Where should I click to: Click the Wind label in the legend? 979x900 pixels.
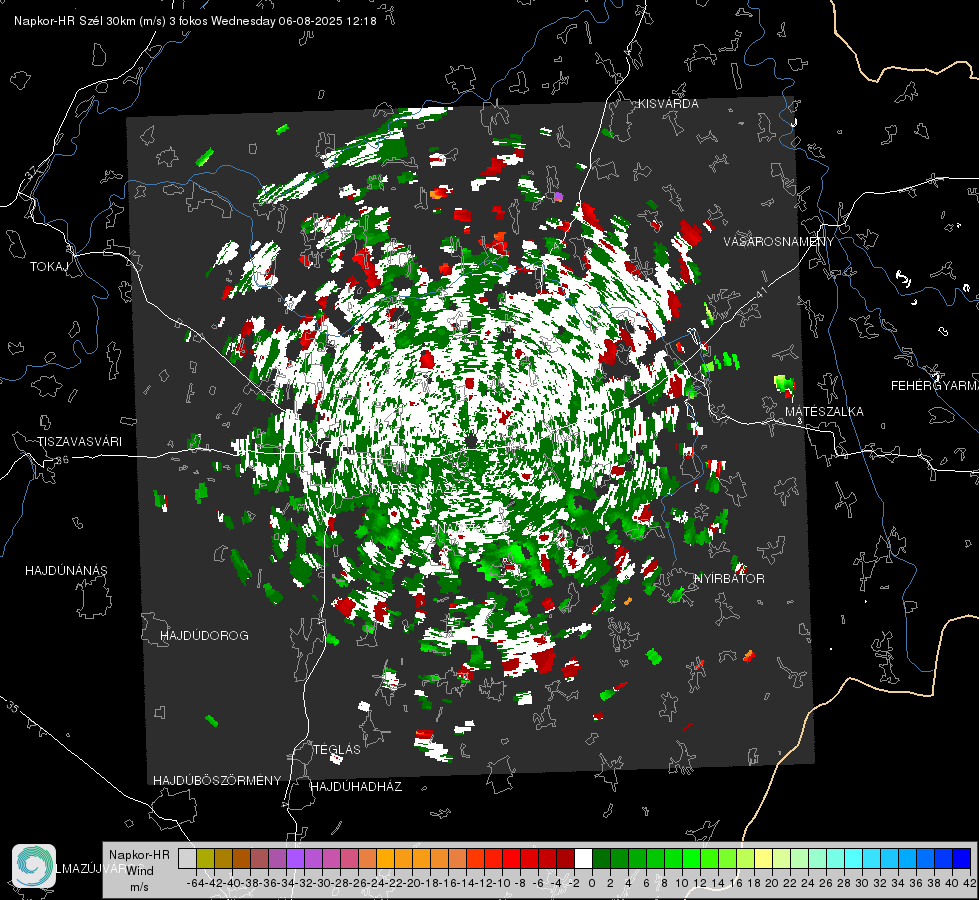click(x=140, y=871)
